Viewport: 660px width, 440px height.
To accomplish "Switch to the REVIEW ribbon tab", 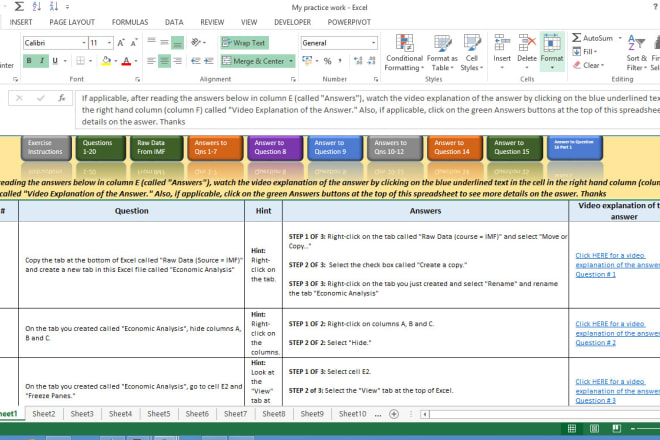I will coord(212,22).
